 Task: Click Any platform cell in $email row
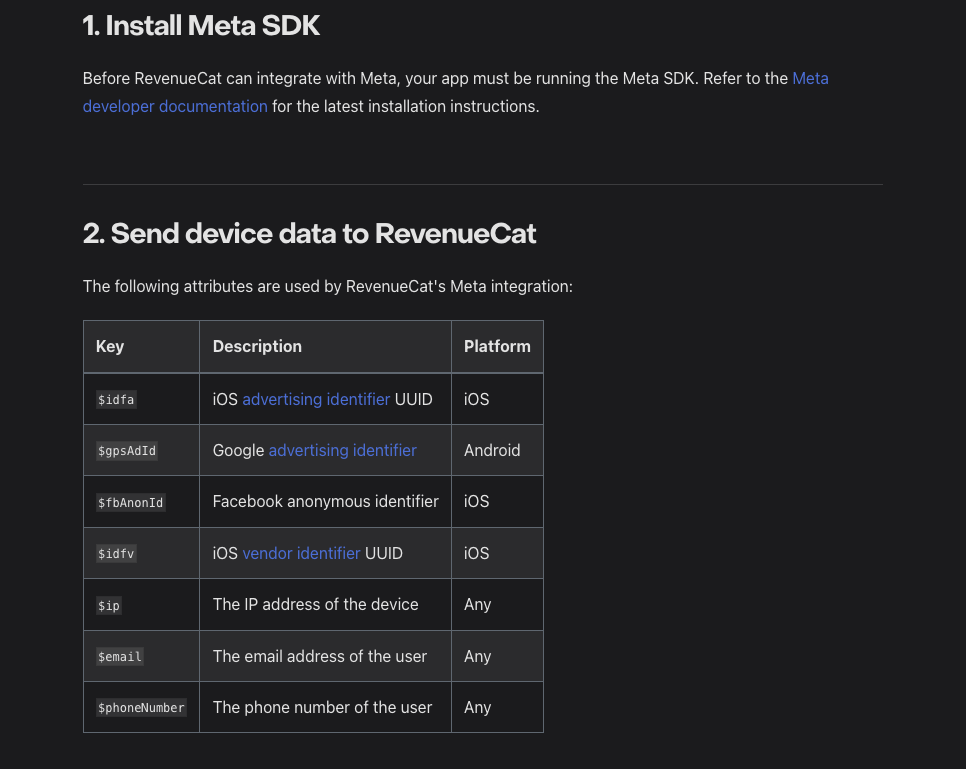[497, 656]
